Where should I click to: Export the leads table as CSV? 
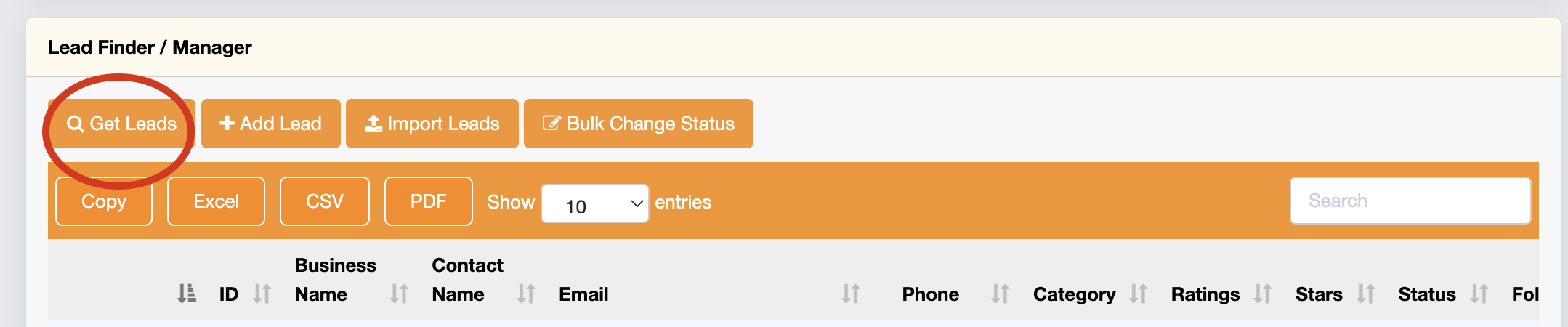coord(324,201)
